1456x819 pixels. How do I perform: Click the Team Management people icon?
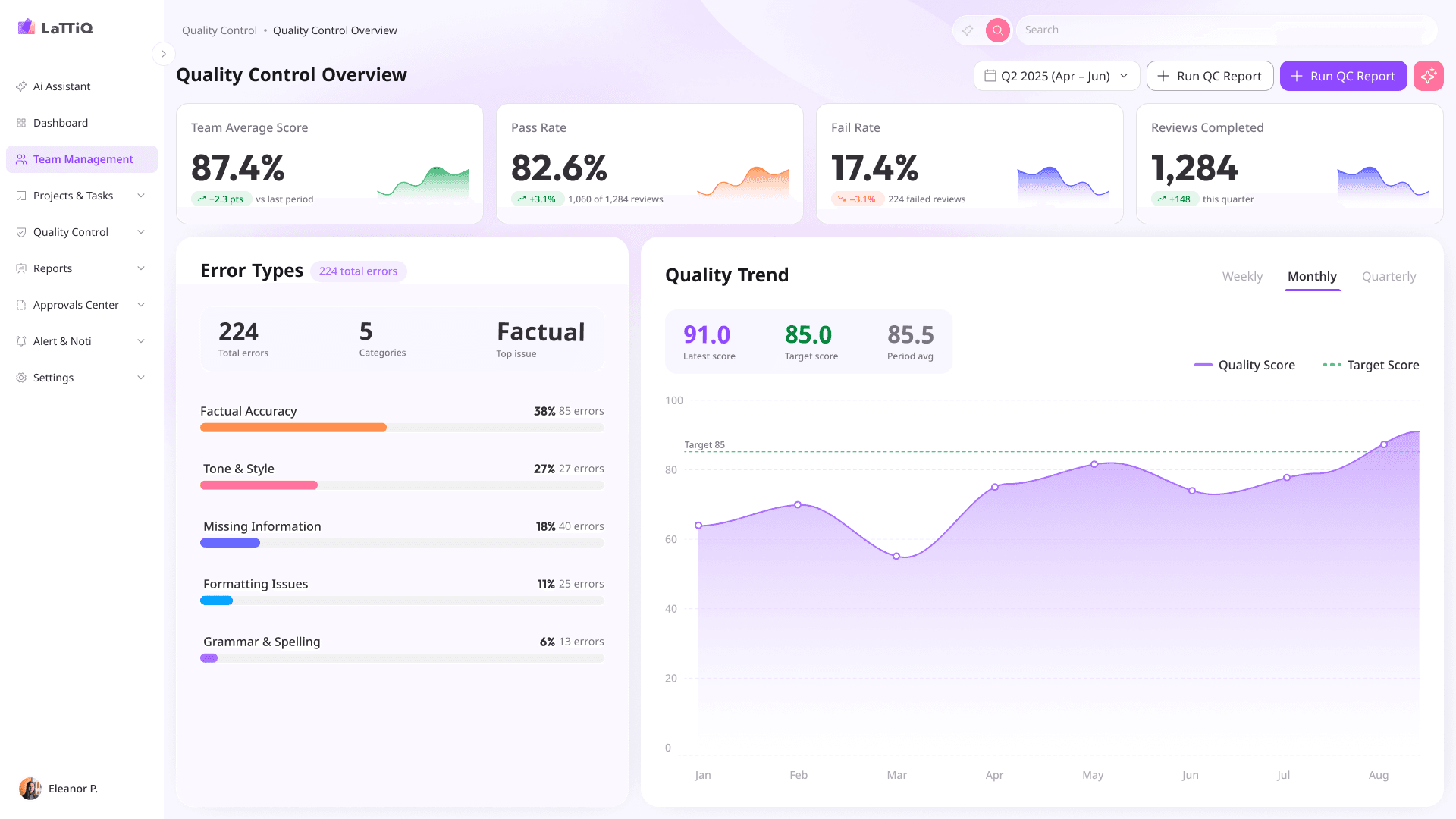pyautogui.click(x=21, y=159)
